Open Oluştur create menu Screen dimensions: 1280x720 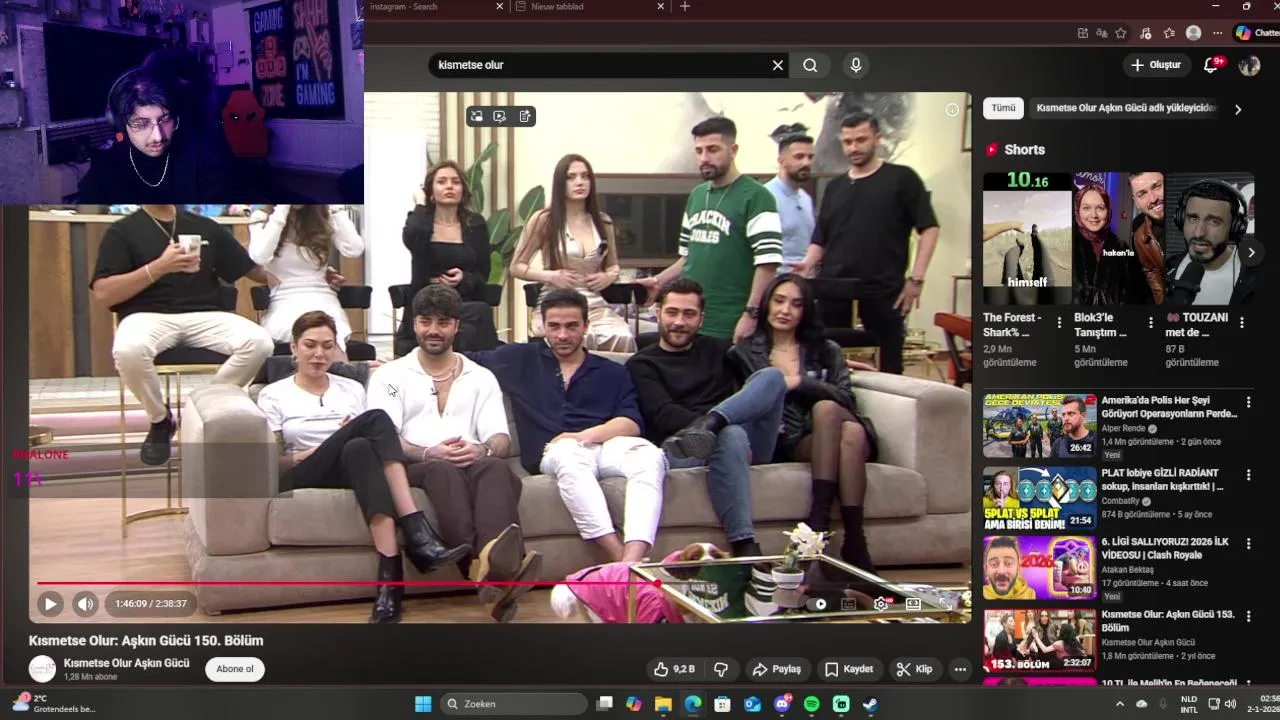[1156, 65]
